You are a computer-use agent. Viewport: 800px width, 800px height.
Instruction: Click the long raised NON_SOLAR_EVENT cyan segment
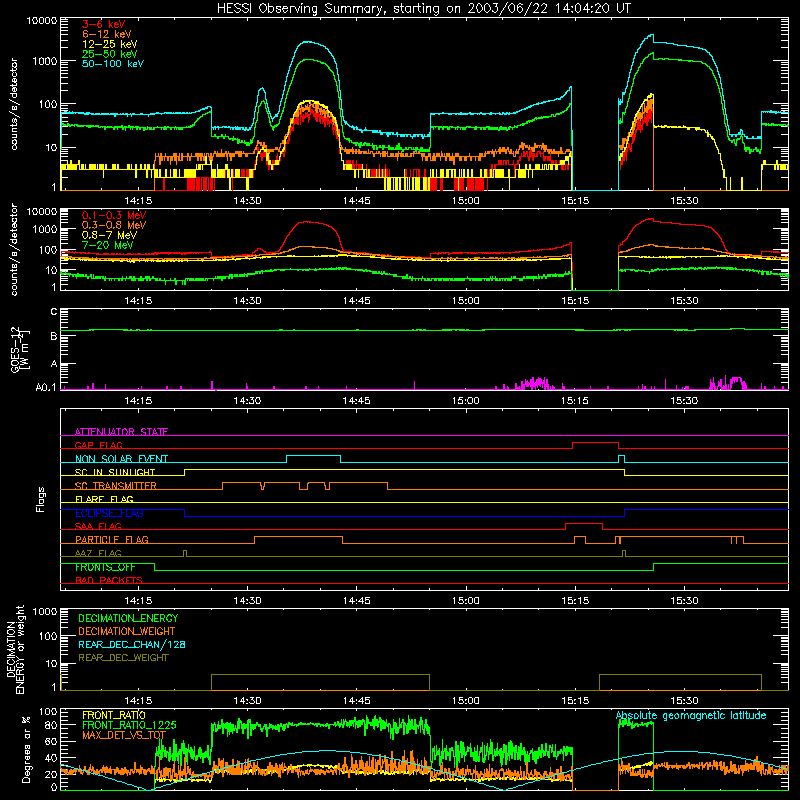(313, 456)
